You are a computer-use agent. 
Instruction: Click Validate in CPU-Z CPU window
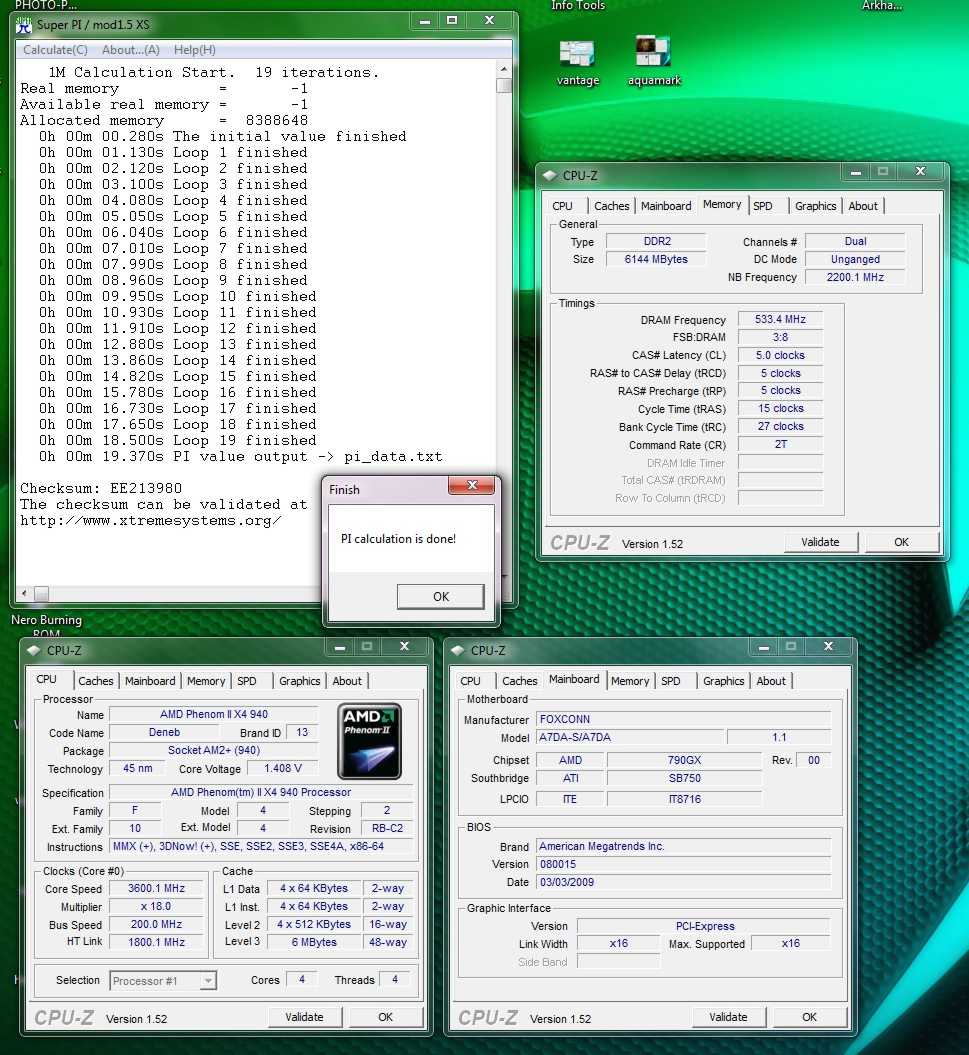coord(304,1017)
